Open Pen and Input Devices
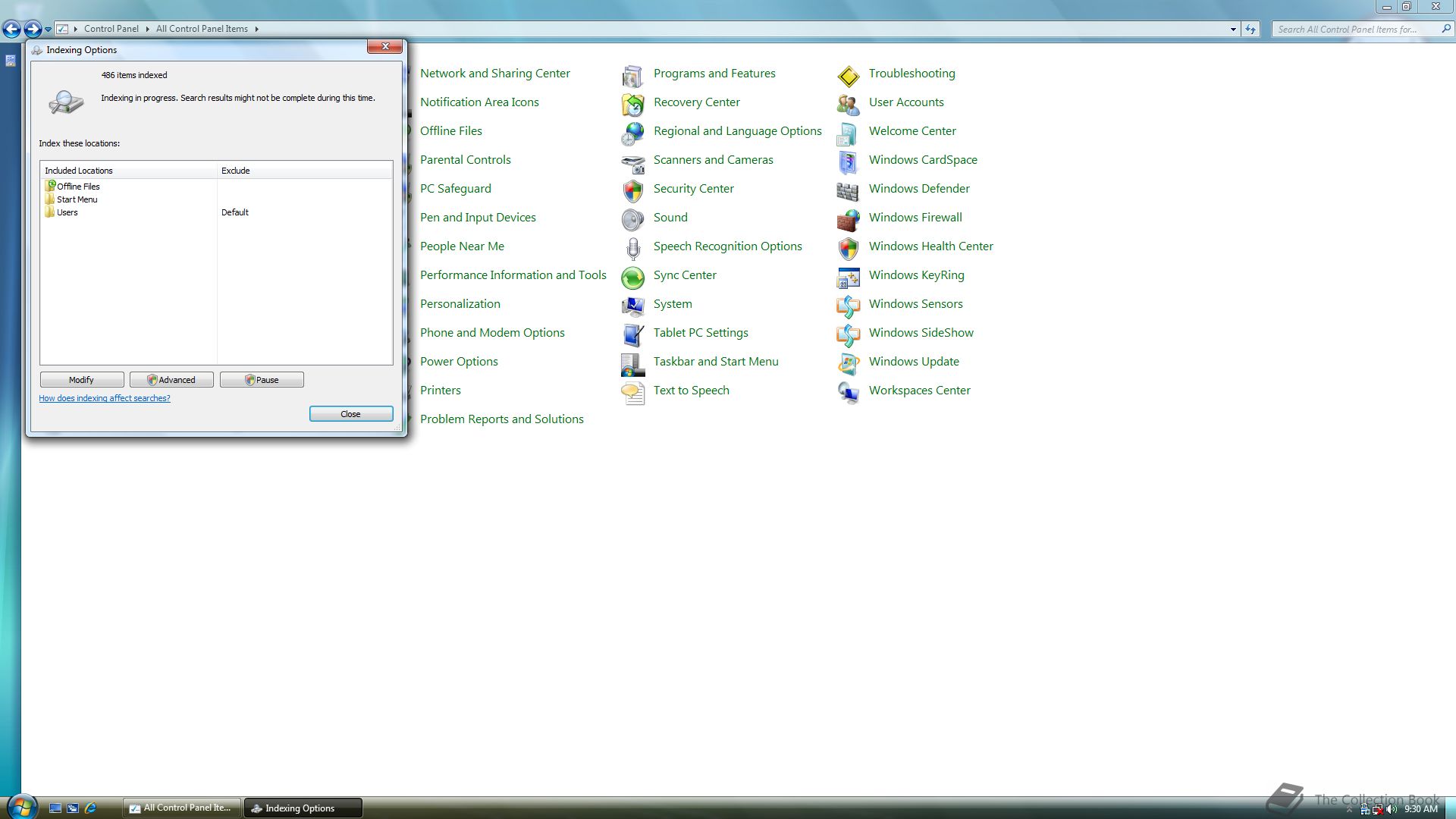Screen dimensions: 1456x819 (478, 218)
